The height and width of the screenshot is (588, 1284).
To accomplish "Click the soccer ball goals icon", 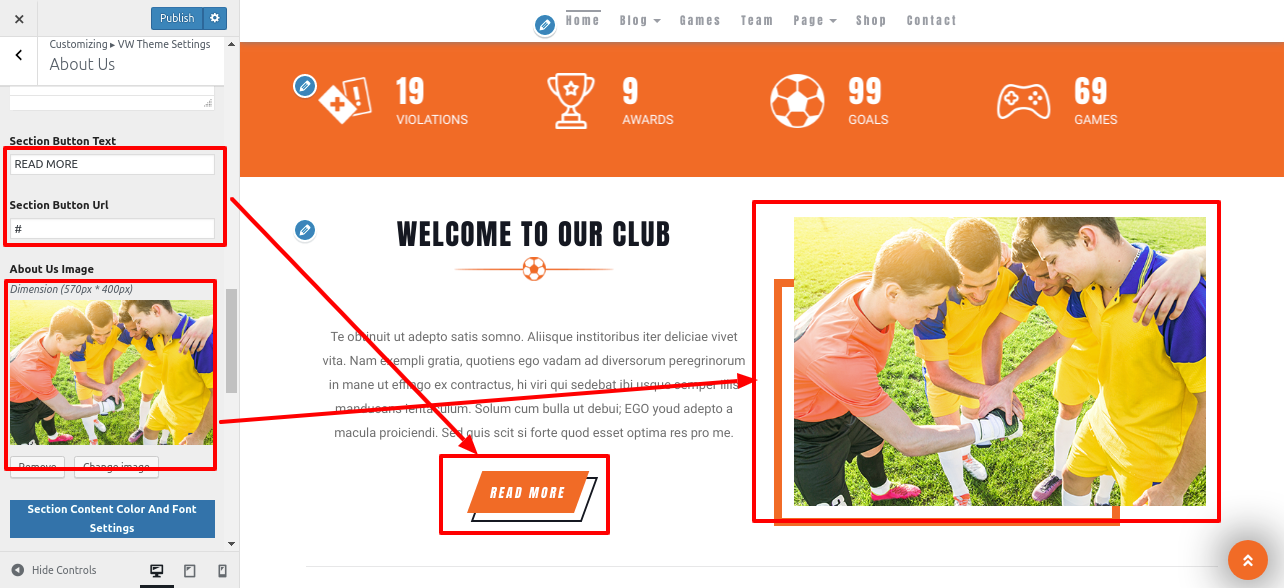I will click(x=797, y=101).
